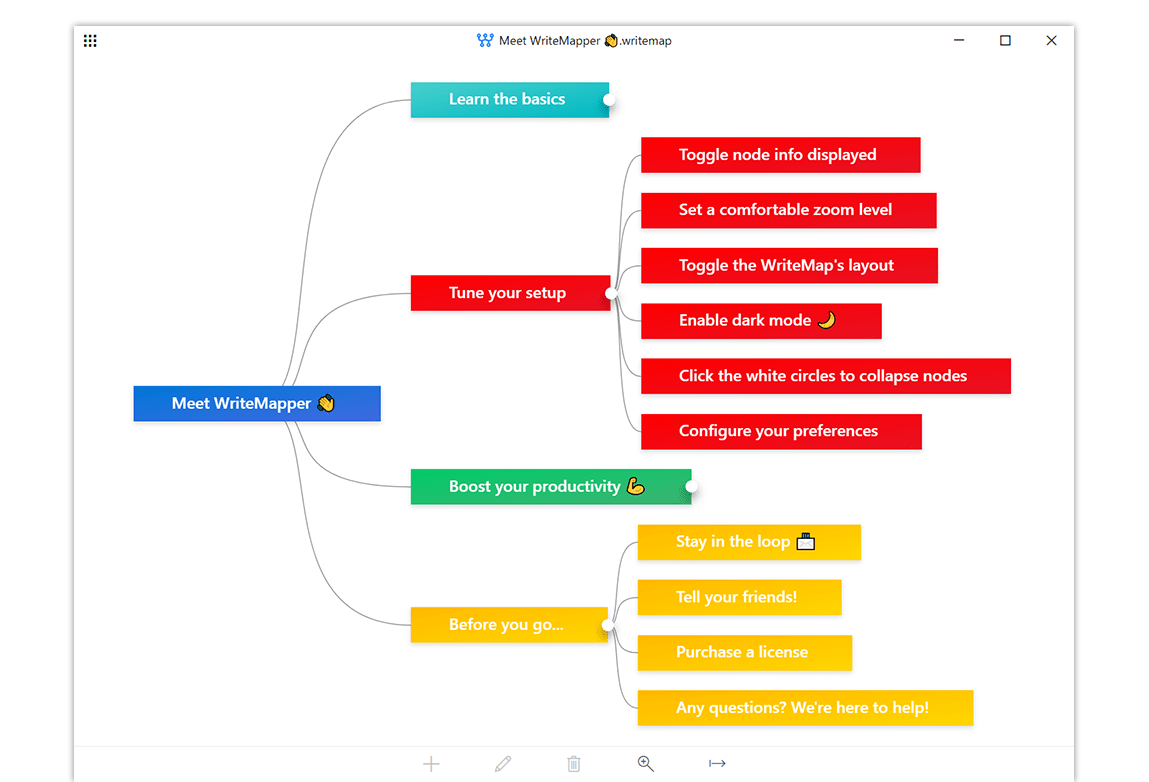Image resolution: width=1149 pixels, height=782 pixels.
Task: Click the WriteMapper logo in title bar
Action: click(484, 40)
